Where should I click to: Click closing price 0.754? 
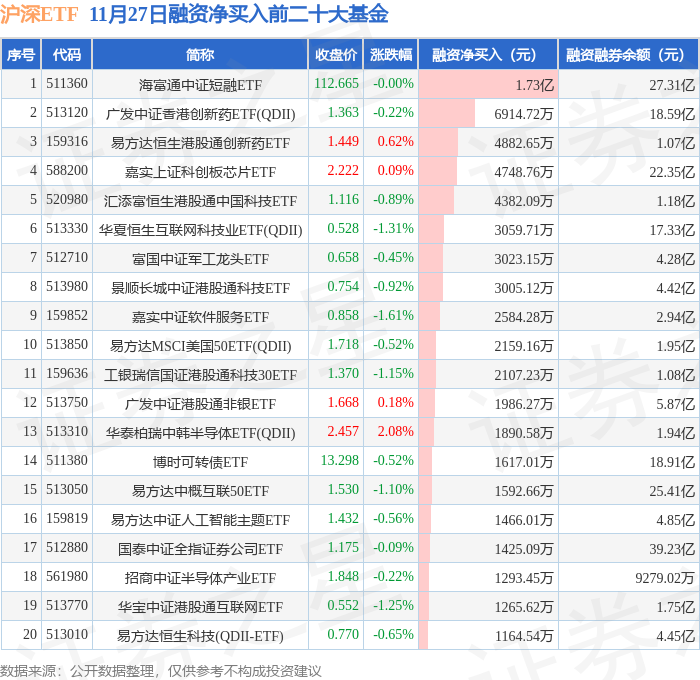(x=343, y=287)
